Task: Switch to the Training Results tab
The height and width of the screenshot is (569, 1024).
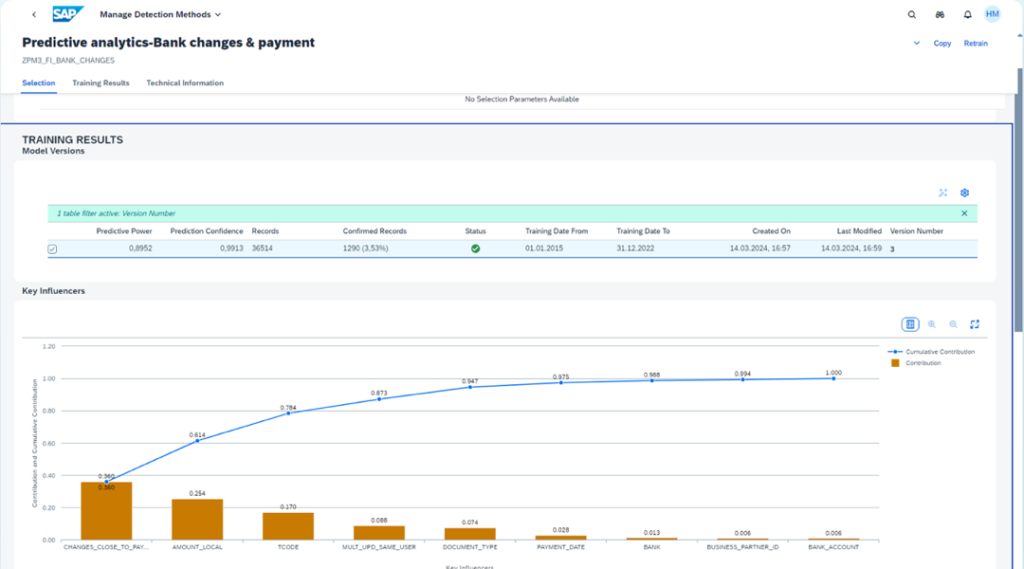Action: (x=101, y=83)
